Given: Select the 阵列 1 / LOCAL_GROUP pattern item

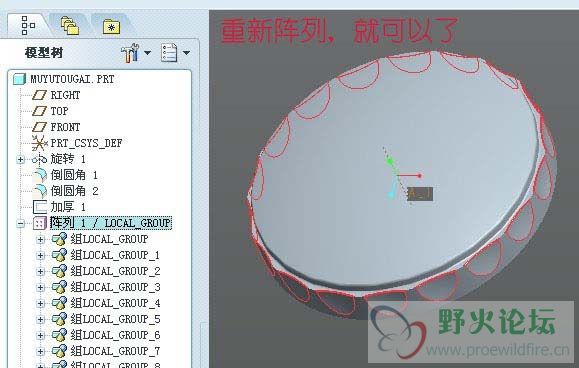Looking at the screenshot, I should [111, 223].
